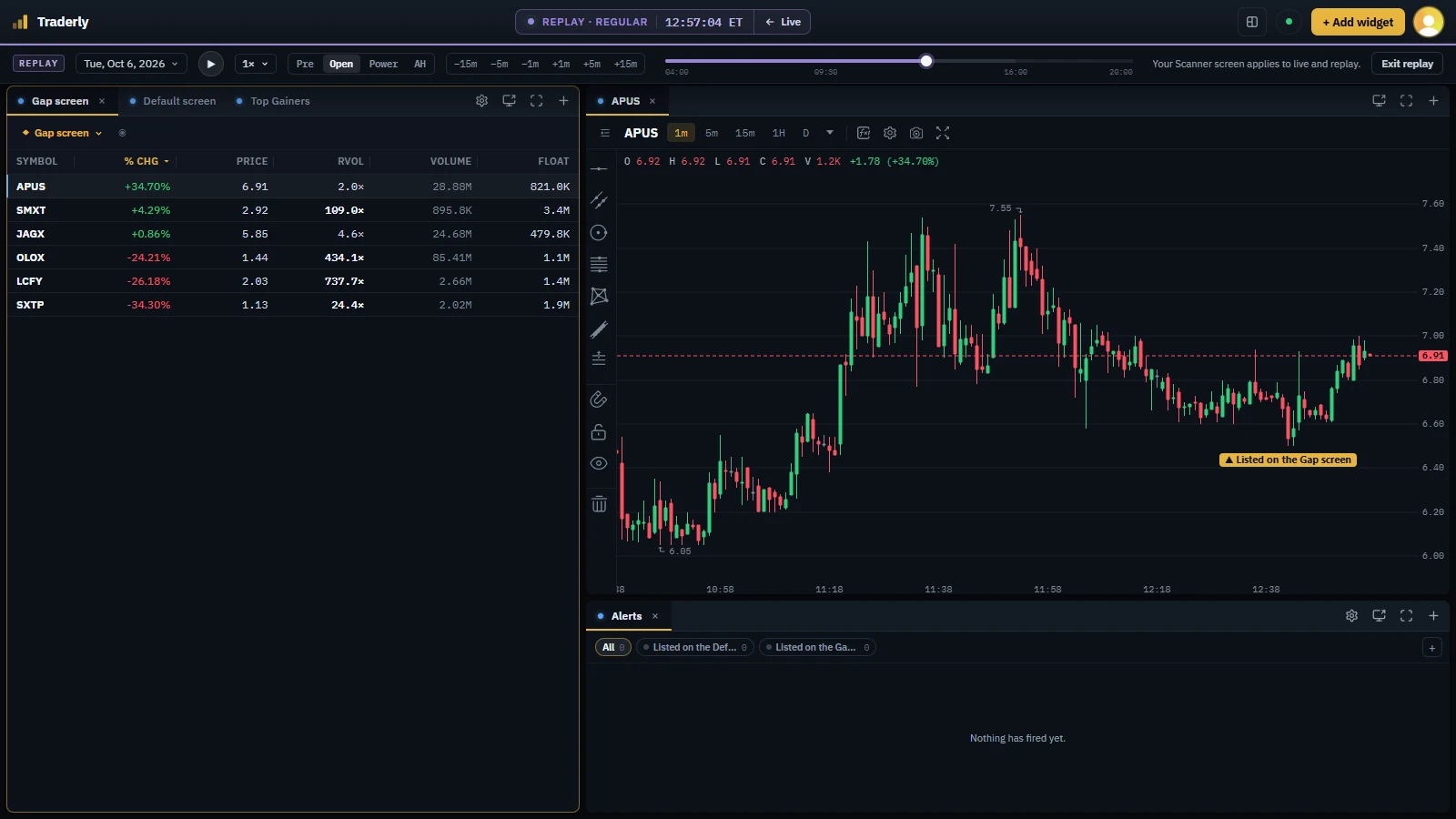This screenshot has width=1456, height=819.
Task: Open replay date dropdown Tue, Oct 6
Action: click(x=131, y=64)
